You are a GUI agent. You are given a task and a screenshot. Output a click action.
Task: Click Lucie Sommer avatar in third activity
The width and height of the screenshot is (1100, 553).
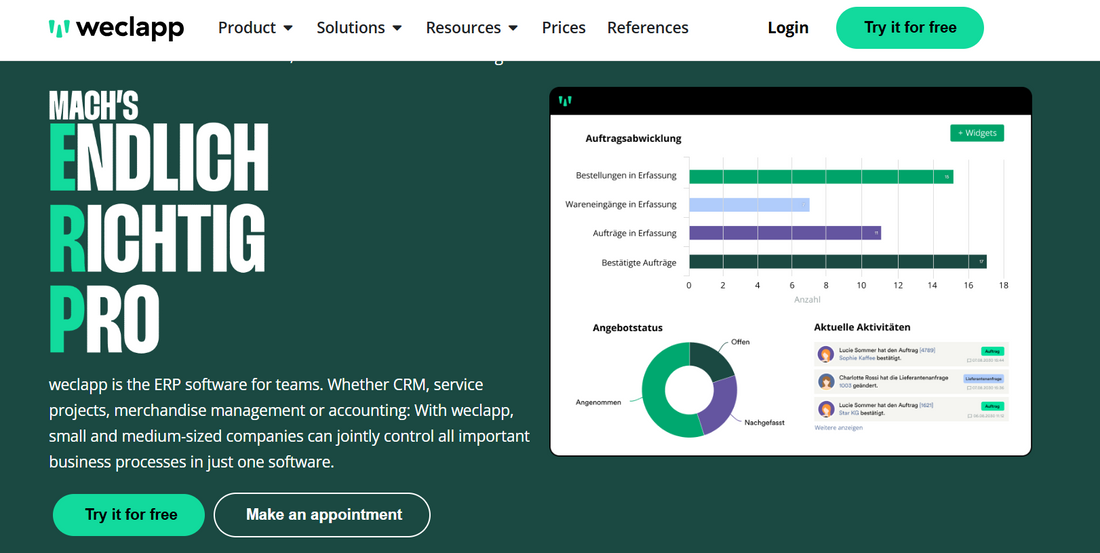826,409
